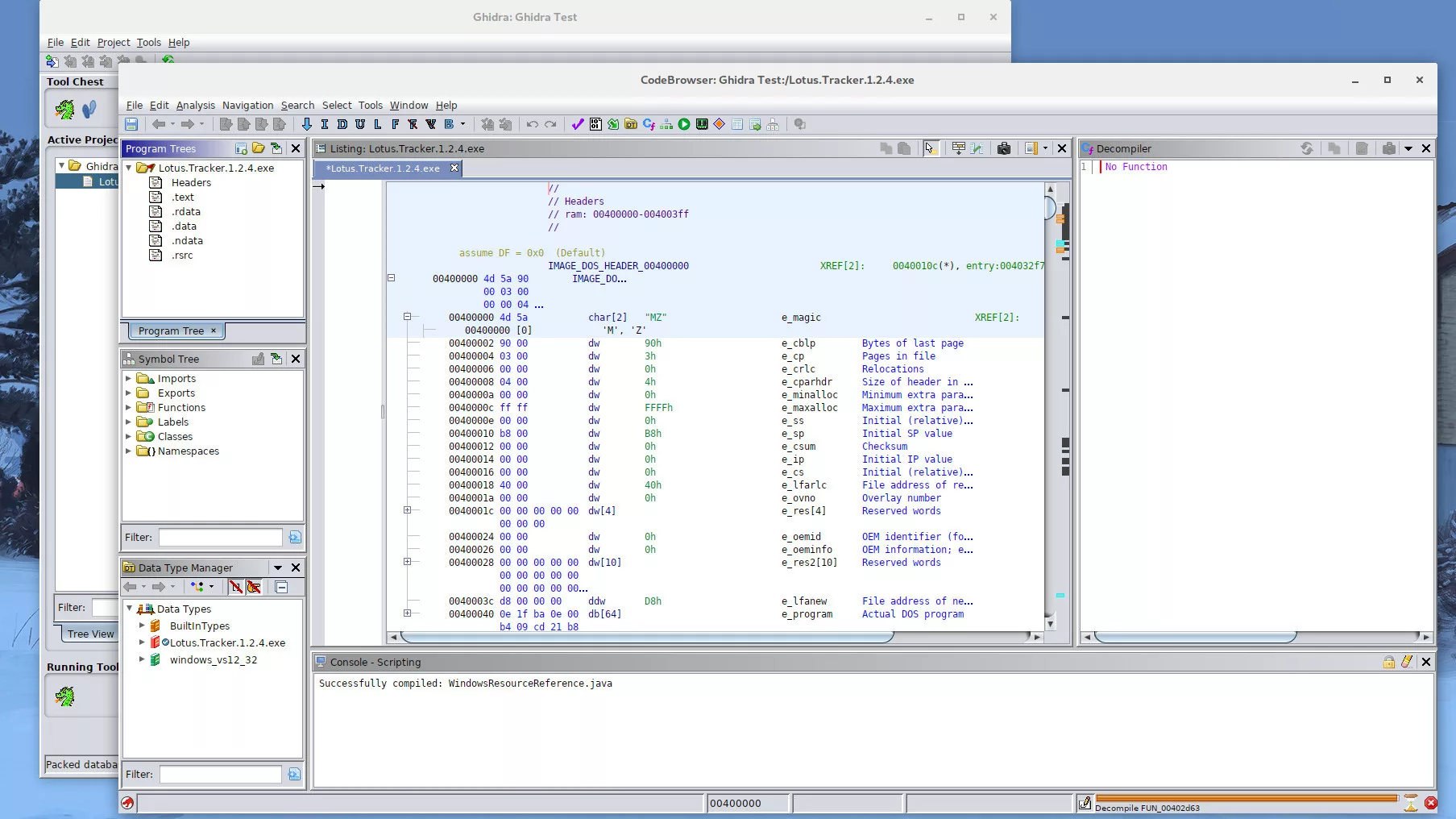The width and height of the screenshot is (1456, 819).
Task: Toggle Data Type Manager filter pointers icon
Action: (254, 587)
